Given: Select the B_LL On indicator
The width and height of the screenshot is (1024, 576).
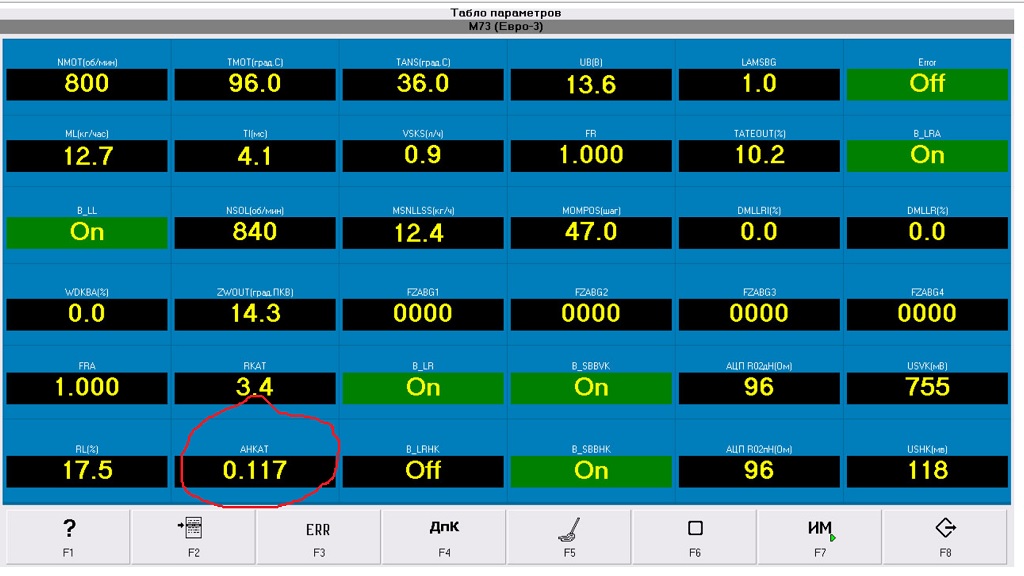Looking at the screenshot, I should click(87, 232).
